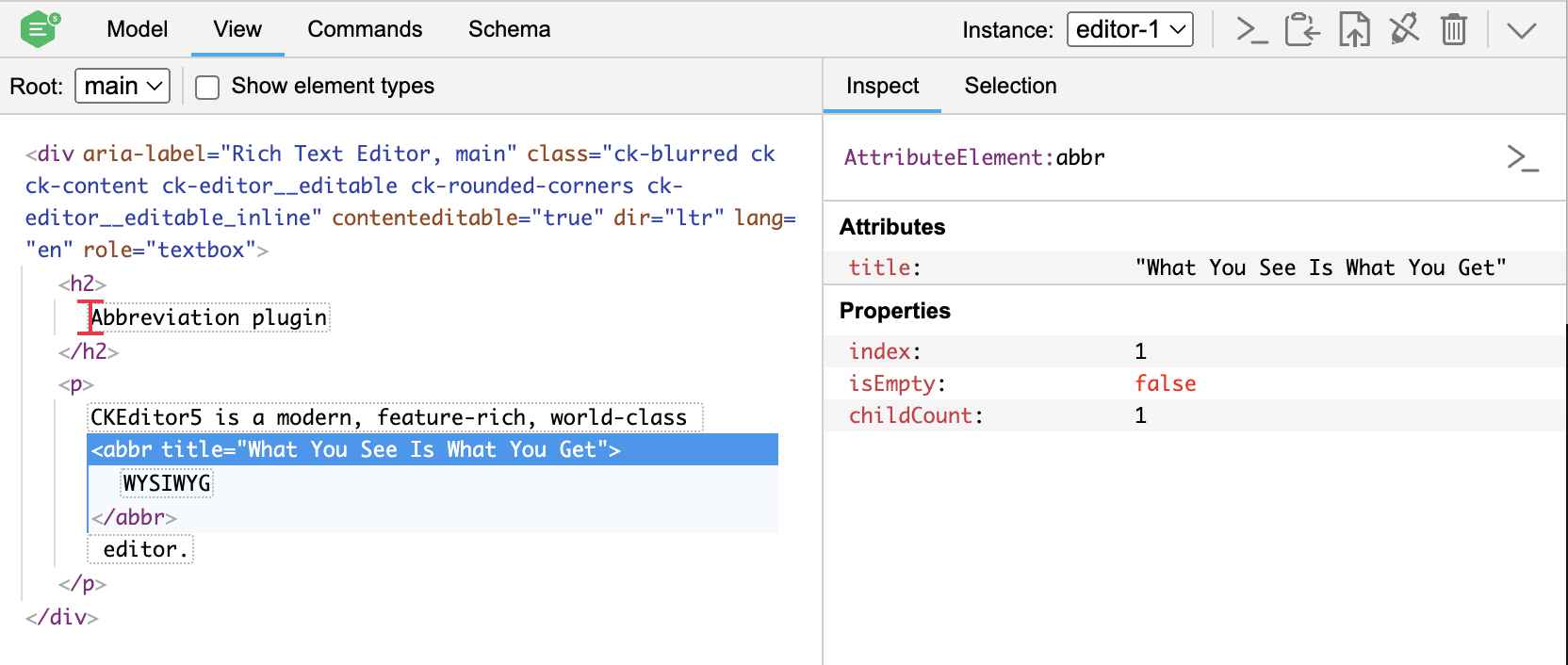Click the set editor data clipboard icon
Viewport: 1568px width, 665px height.
(x=1302, y=30)
